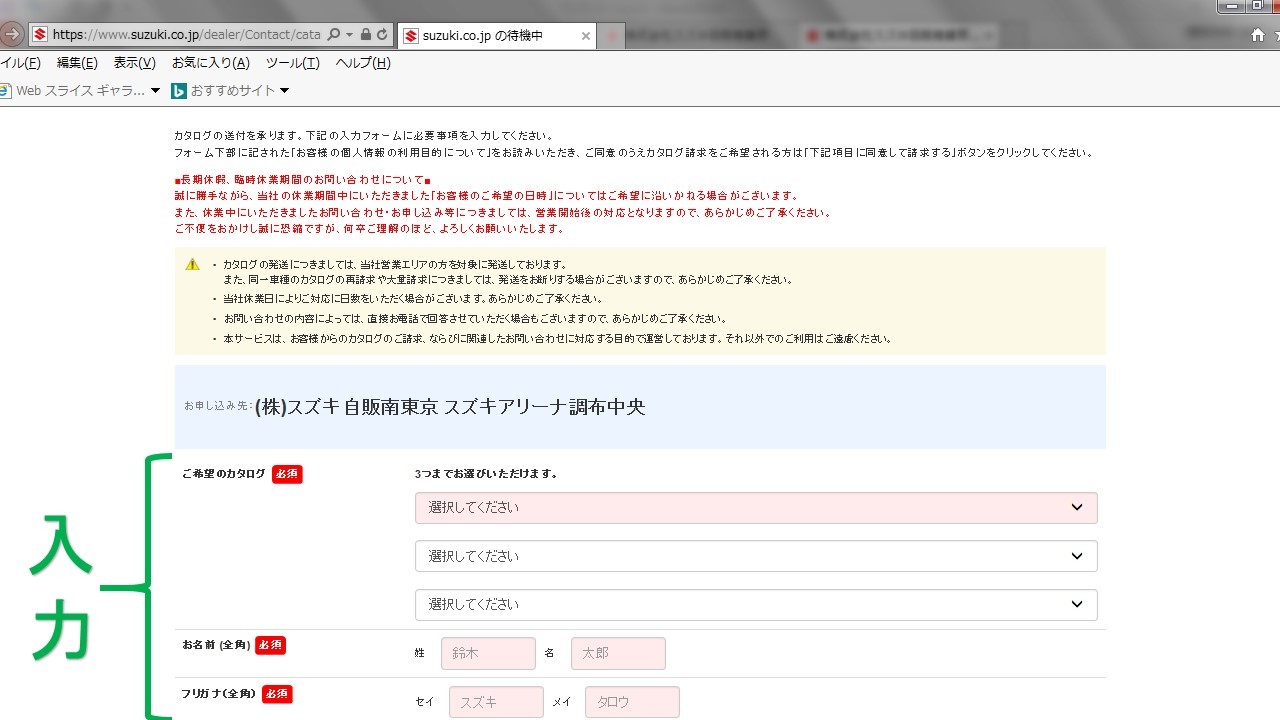Screen dimensions: 1280x720
Task: Click the security lock icon
Action: coord(366,34)
